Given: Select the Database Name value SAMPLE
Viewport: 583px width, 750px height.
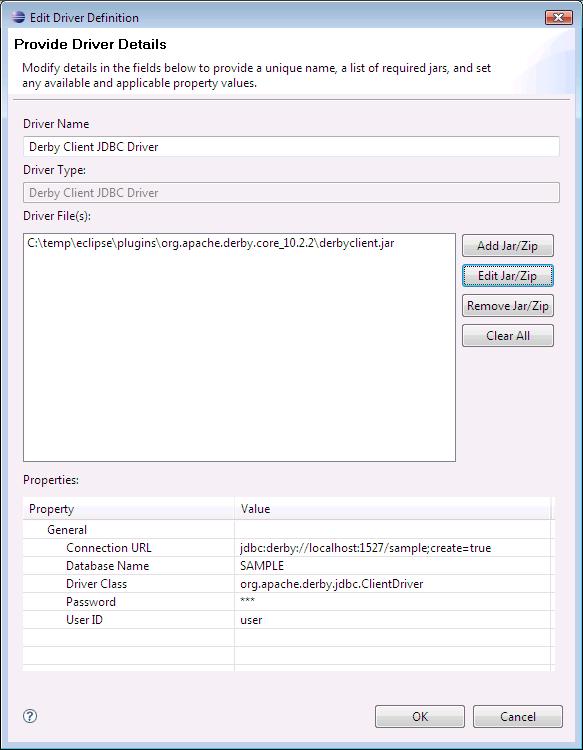Looking at the screenshot, I should click(x=262, y=566).
